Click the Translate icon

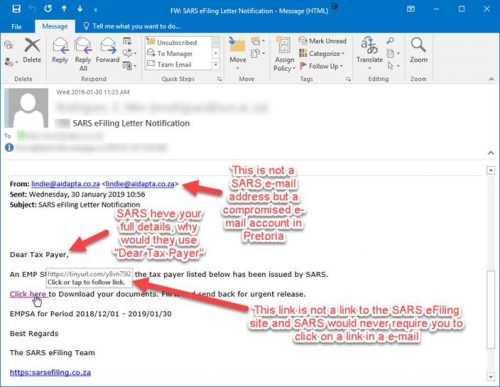click(369, 45)
